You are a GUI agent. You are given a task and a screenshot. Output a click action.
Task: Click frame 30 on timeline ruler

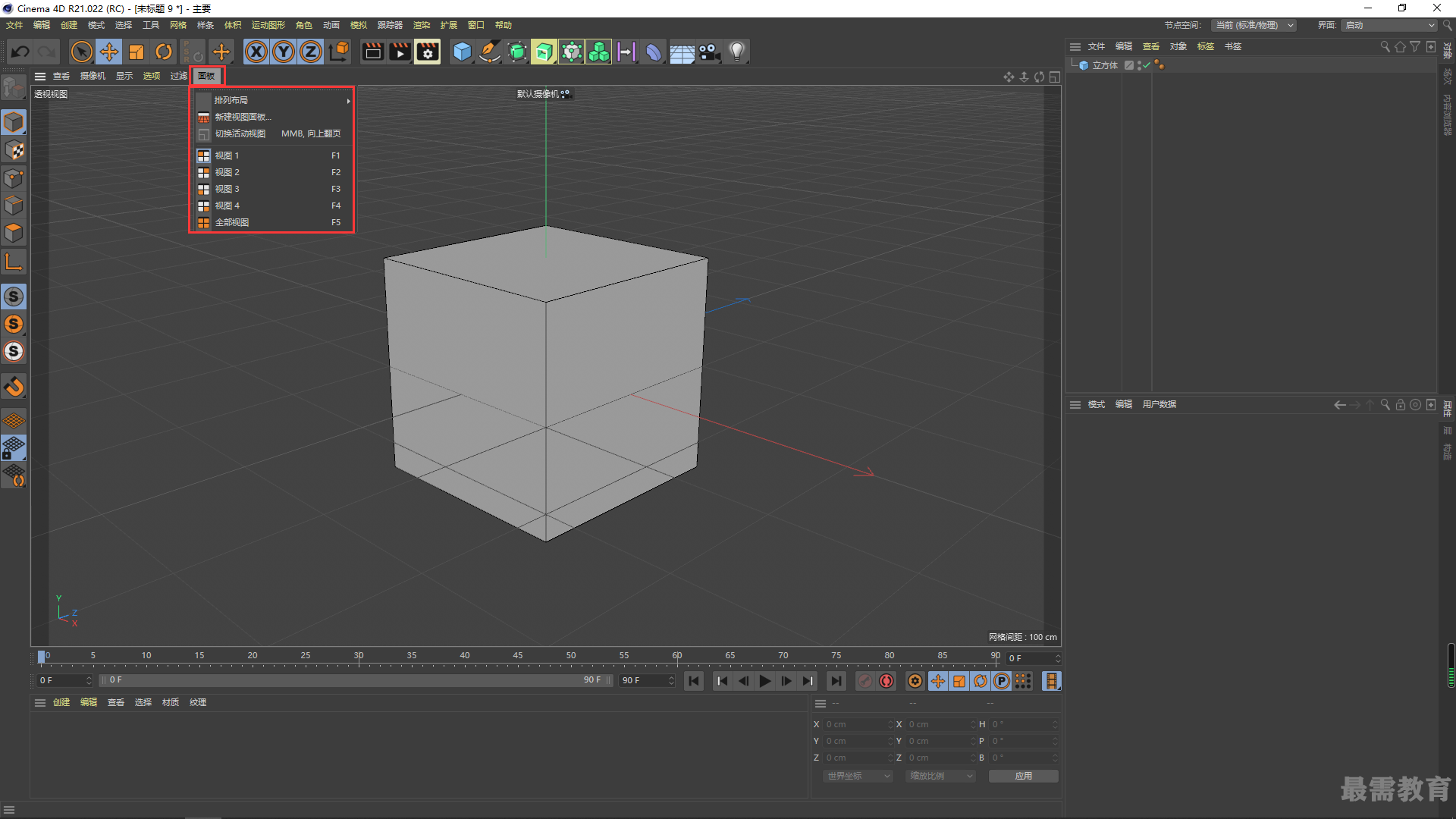pos(359,656)
